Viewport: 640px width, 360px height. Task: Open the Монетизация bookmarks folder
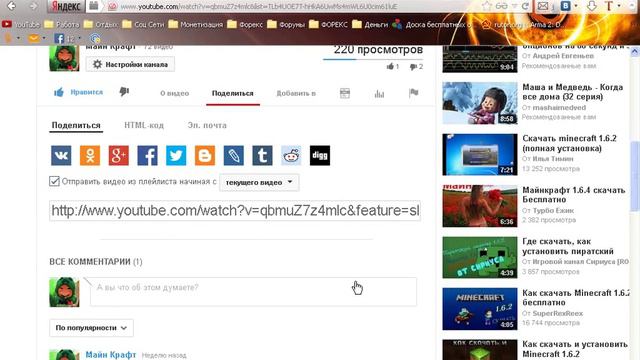[196, 24]
